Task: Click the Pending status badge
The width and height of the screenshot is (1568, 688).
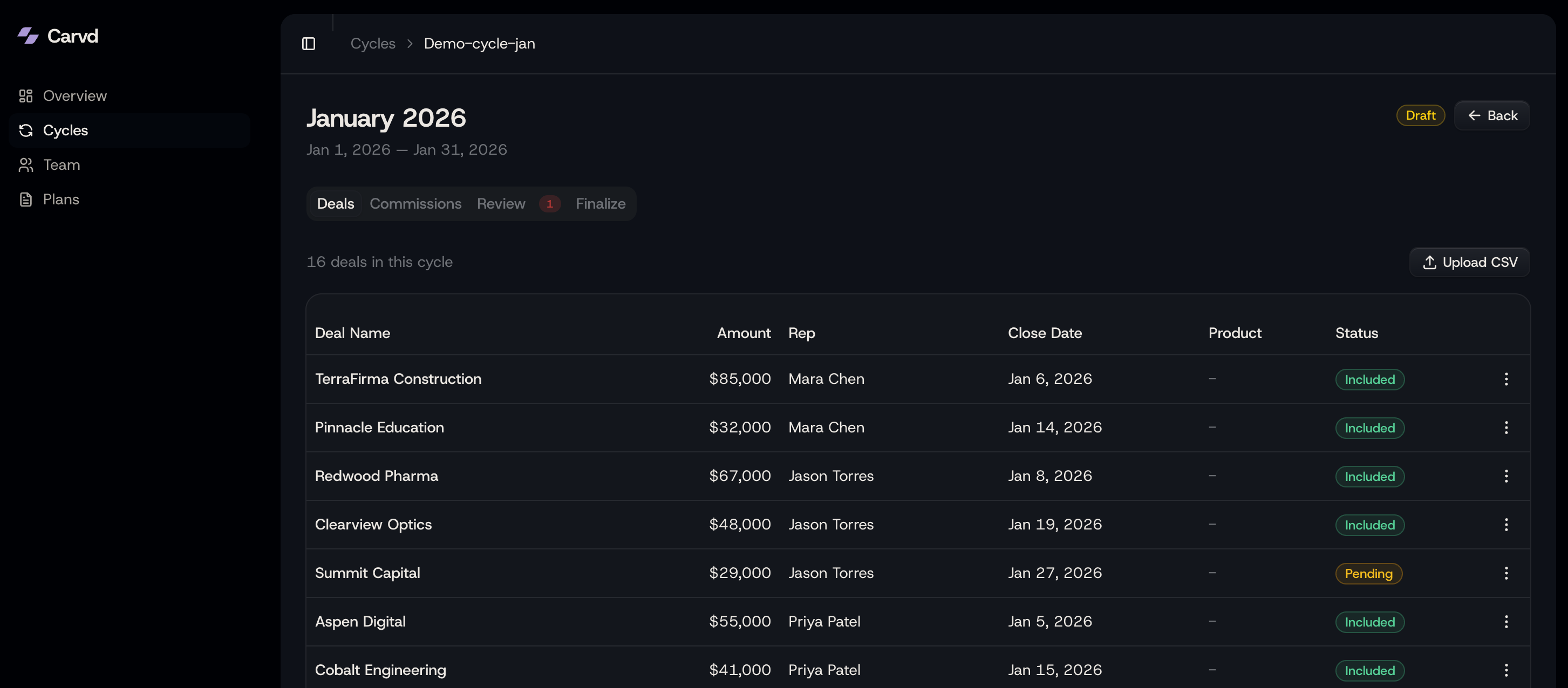Action: point(1368,574)
